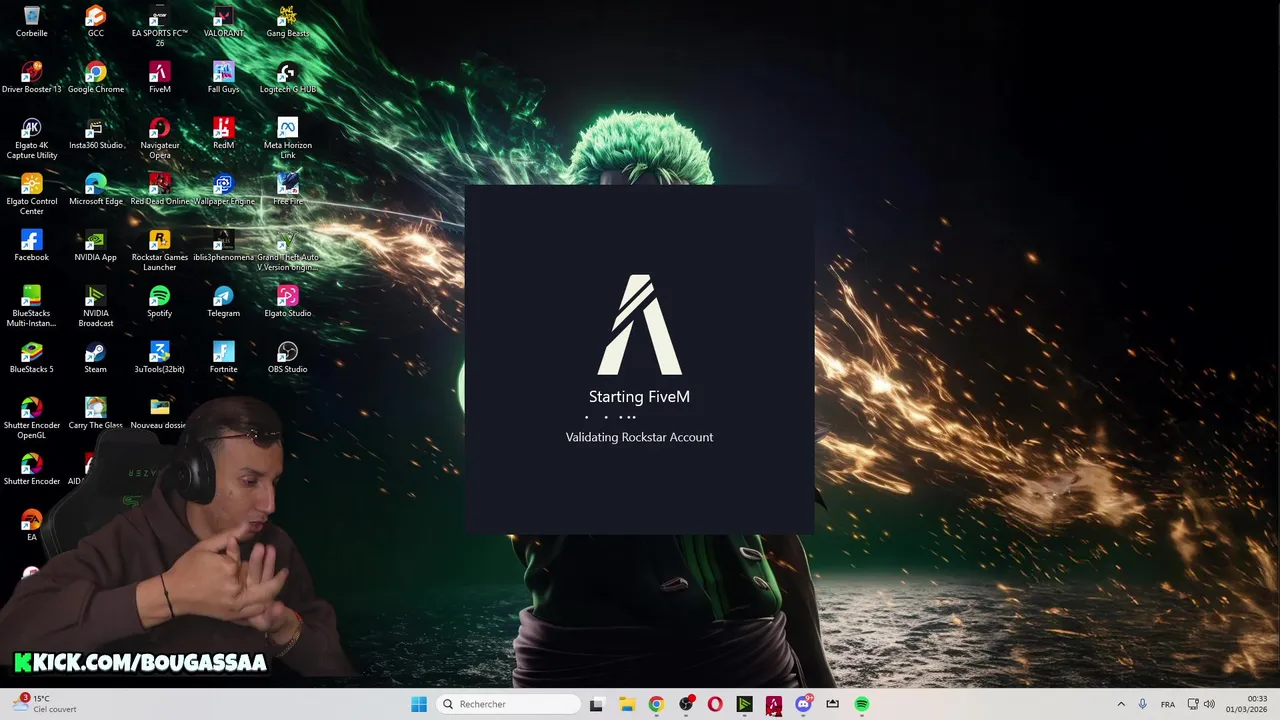Switch to Discord in the taskbar
The image size is (1280, 720).
[803, 704]
